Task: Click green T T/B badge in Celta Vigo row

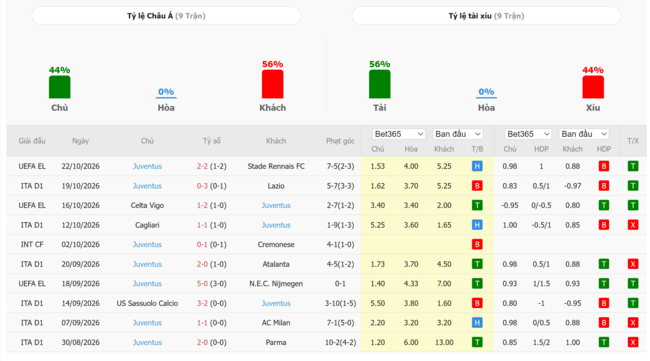Action: click(x=477, y=205)
